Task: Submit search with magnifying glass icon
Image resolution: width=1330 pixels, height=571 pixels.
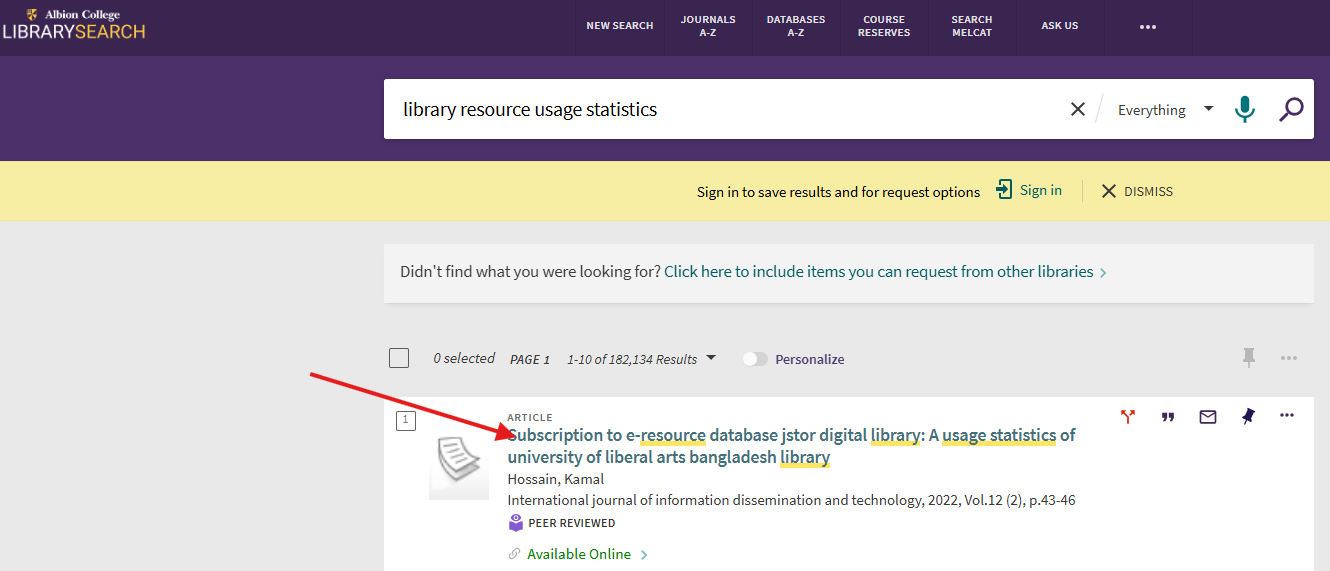Action: coord(1291,109)
